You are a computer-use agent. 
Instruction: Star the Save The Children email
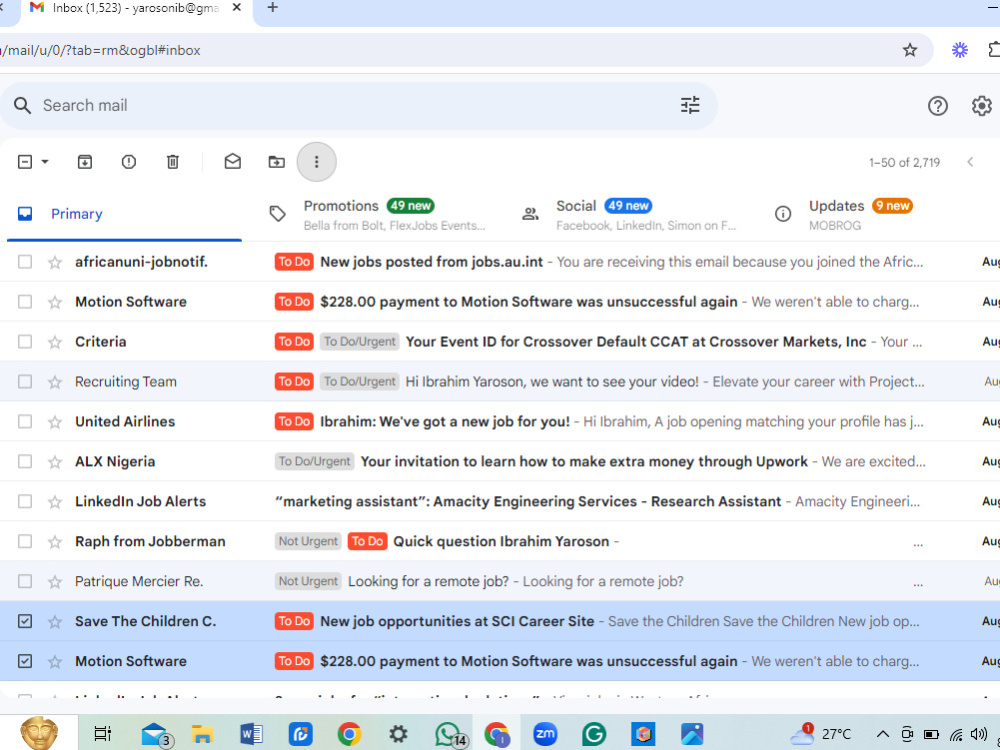[x=55, y=621]
